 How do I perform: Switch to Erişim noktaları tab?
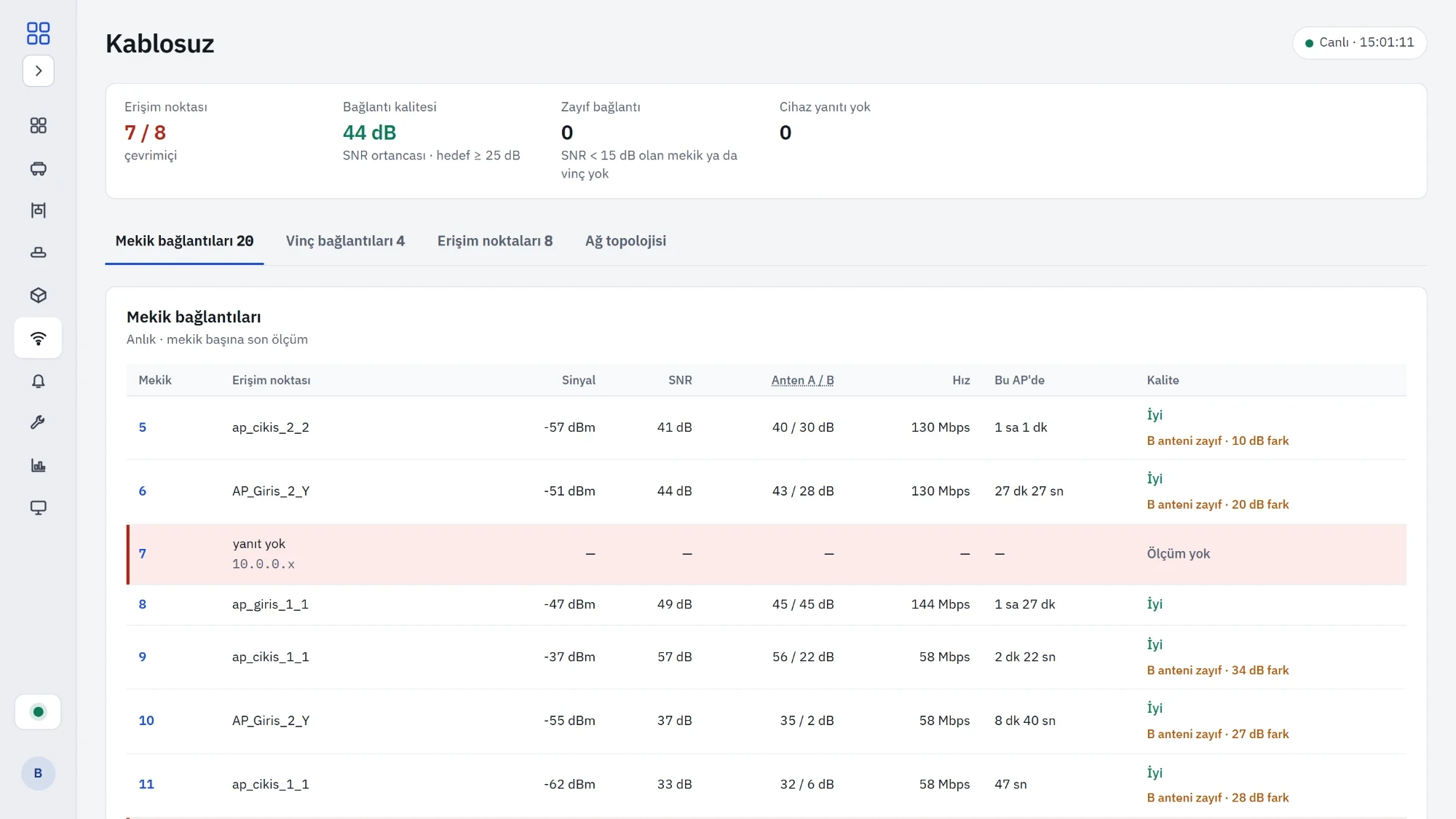click(x=495, y=241)
